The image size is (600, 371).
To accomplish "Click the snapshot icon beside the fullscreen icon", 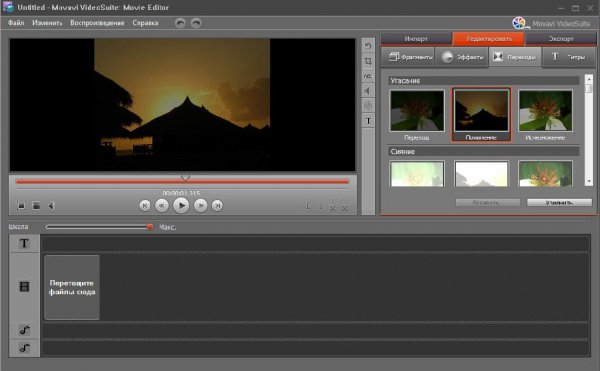I will click(36, 206).
